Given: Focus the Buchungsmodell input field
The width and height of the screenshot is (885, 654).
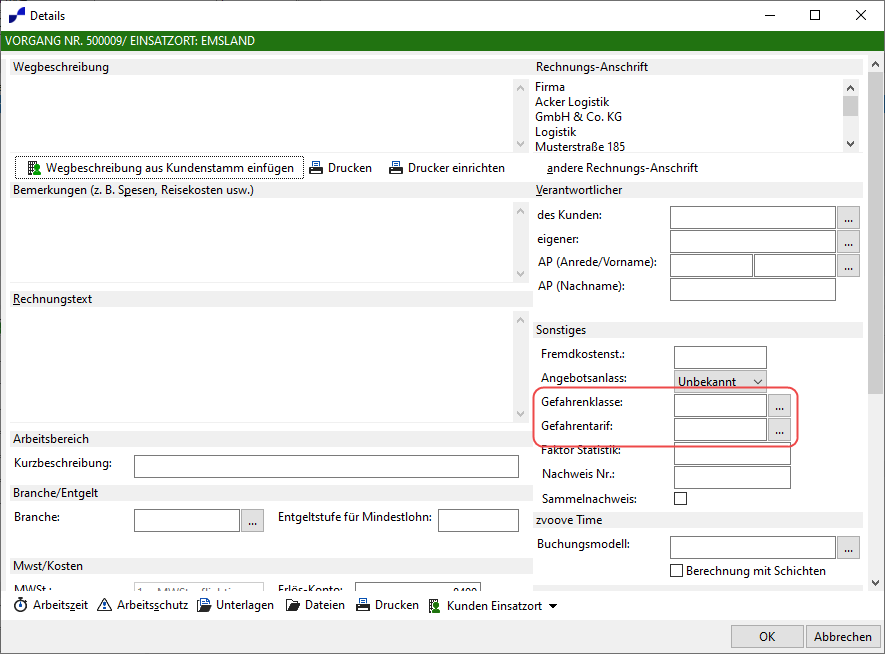Looking at the screenshot, I should [x=752, y=547].
